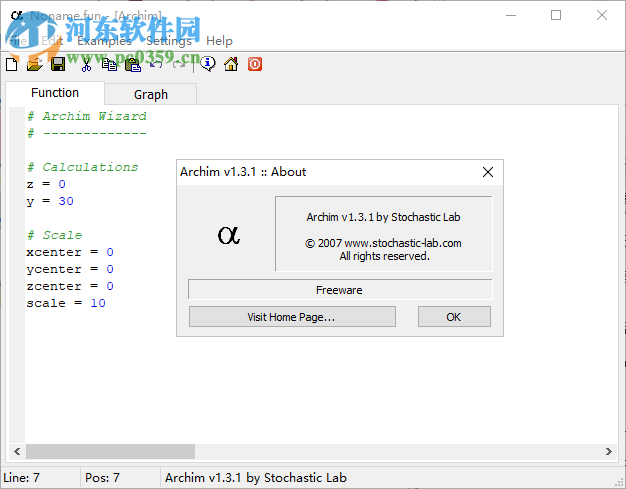Click the scrollbar left arrow
626x489 pixels.
pos(17,451)
